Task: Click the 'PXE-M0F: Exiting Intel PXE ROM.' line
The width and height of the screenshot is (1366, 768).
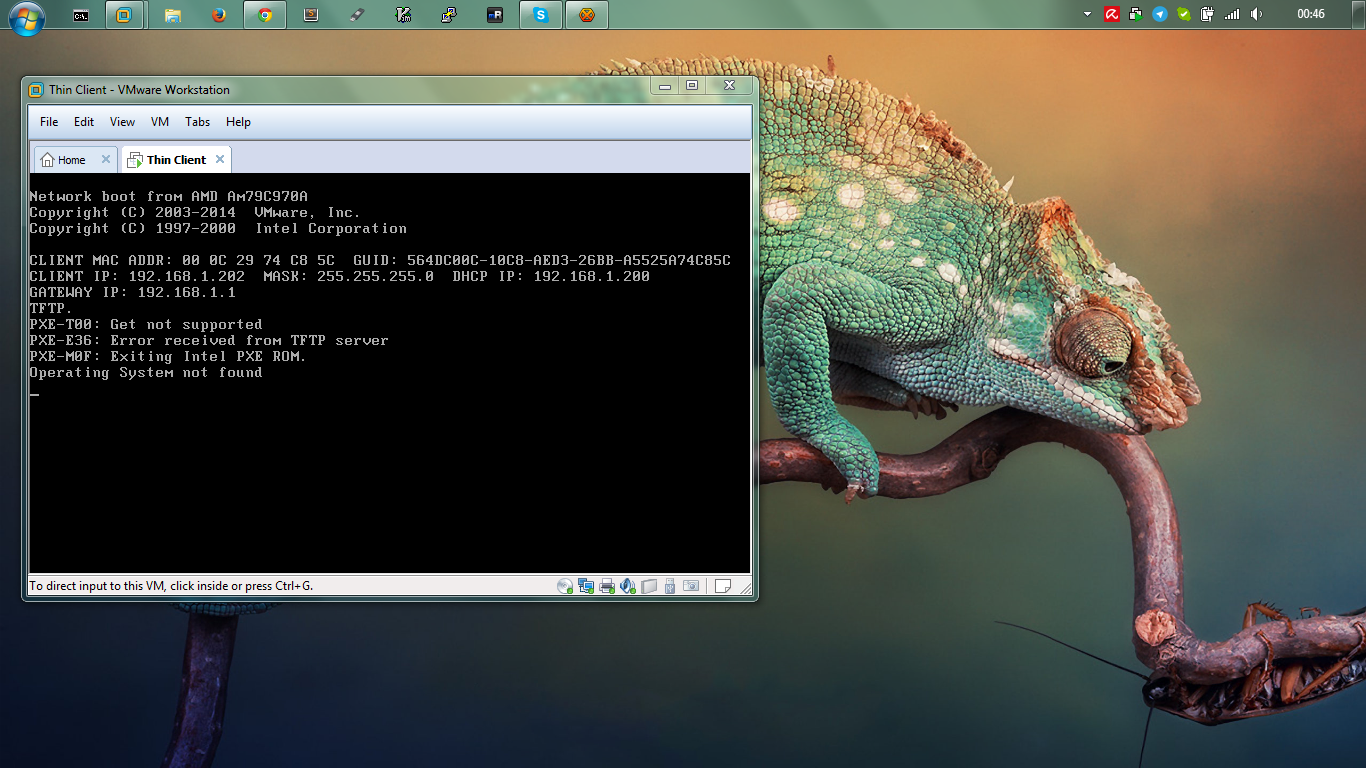Action: tap(168, 357)
